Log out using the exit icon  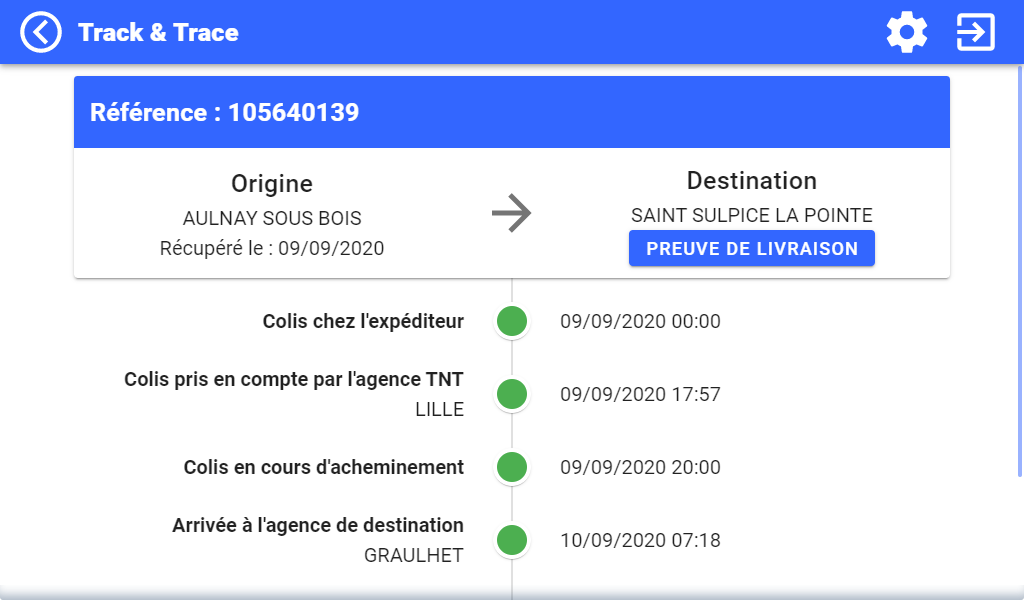point(976,32)
